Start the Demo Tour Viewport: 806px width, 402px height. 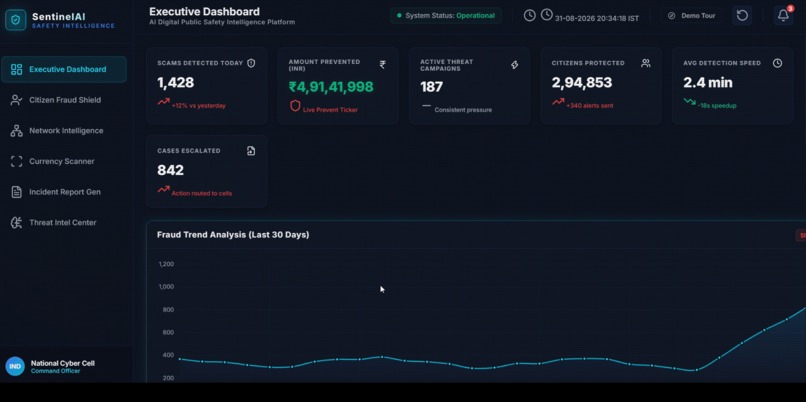click(x=691, y=15)
